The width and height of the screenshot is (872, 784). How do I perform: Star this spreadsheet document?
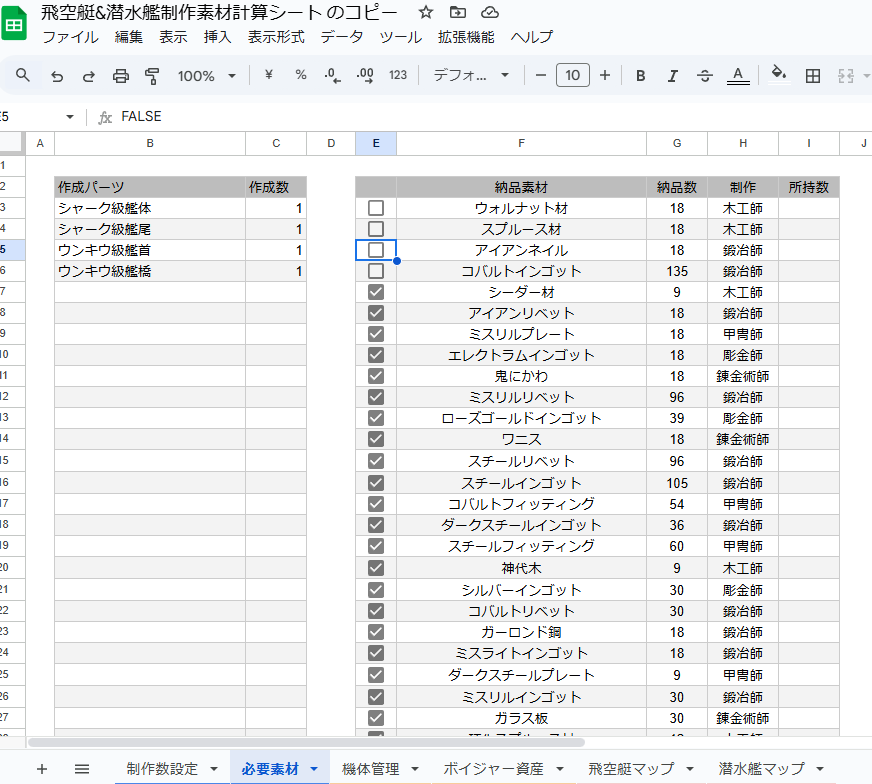(426, 13)
